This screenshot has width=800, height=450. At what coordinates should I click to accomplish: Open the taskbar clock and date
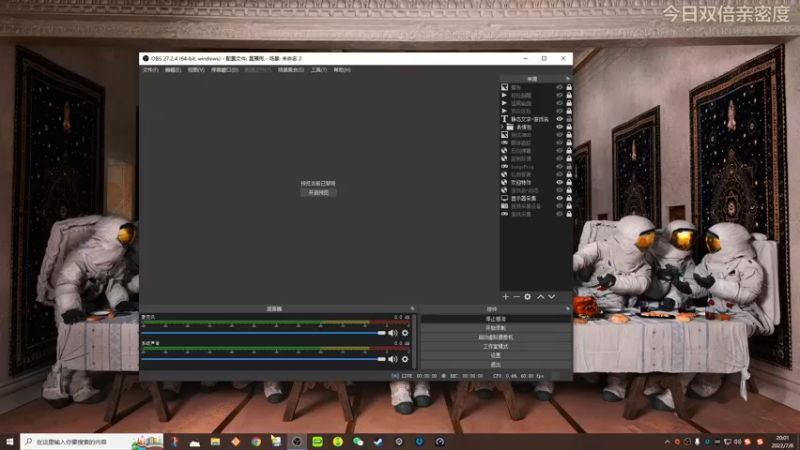tap(783, 442)
